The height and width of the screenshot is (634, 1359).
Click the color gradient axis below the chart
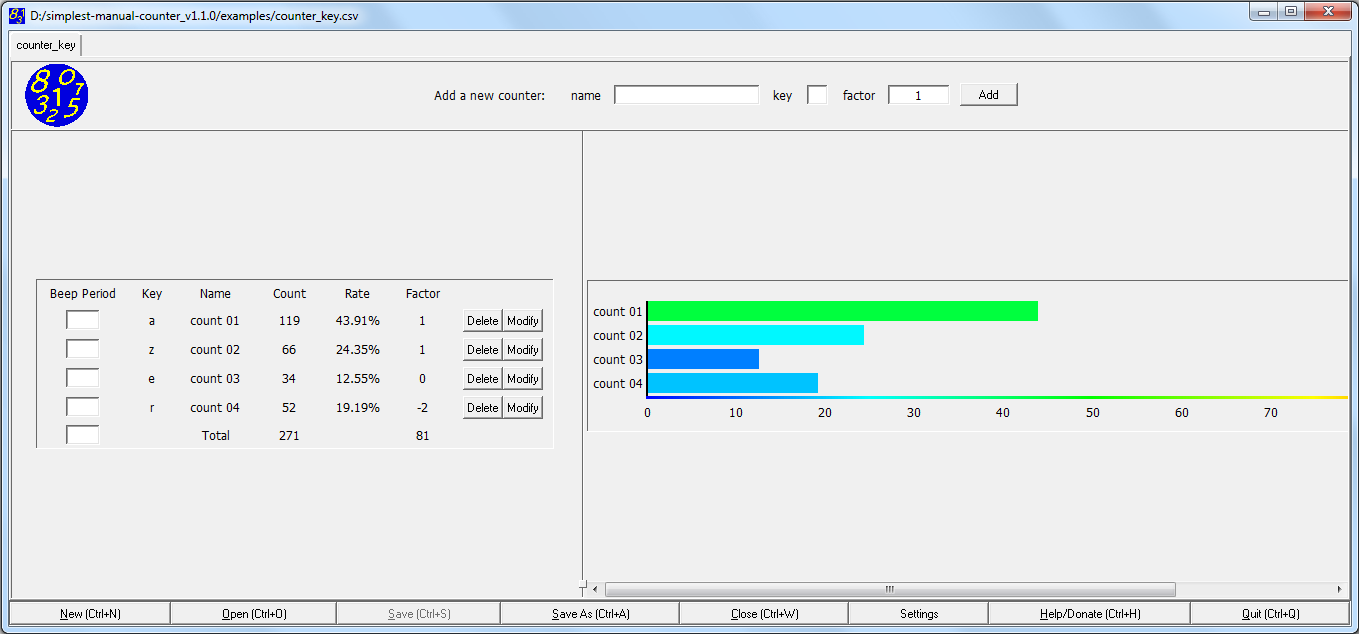pyautogui.click(x=1000, y=396)
